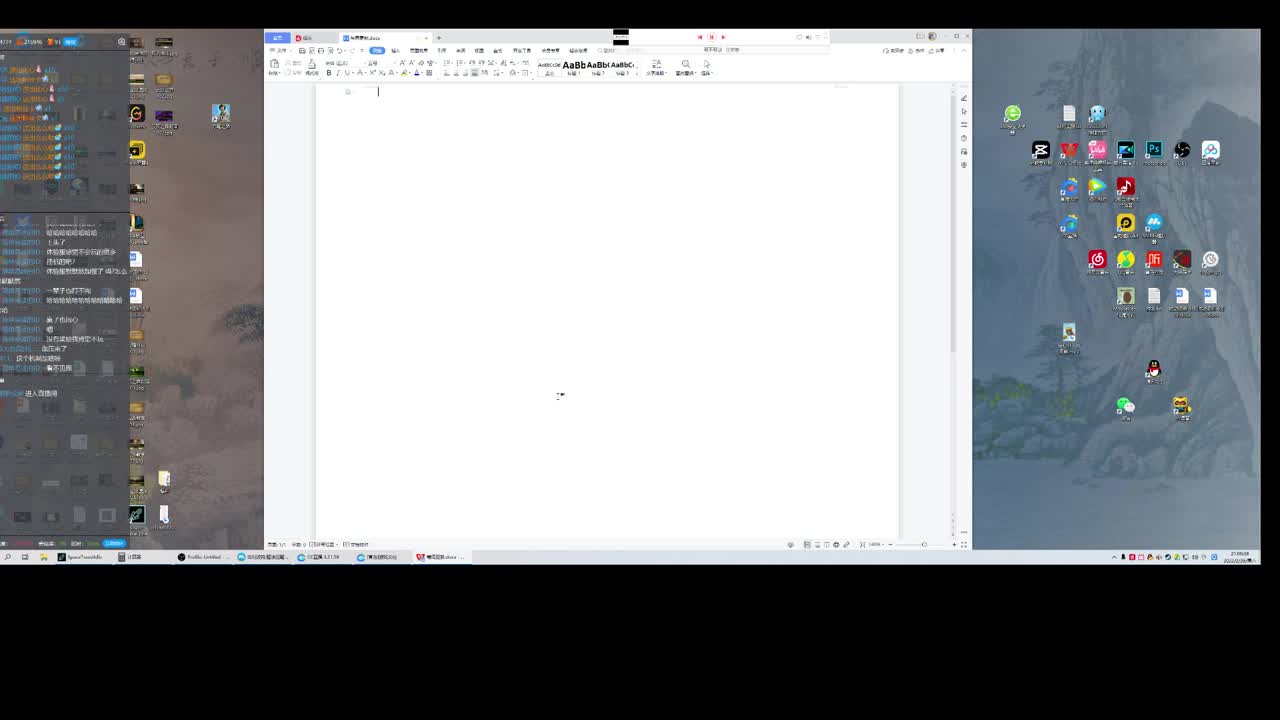The width and height of the screenshot is (1280, 720).
Task: Click the align center paragraph button
Action: pos(456,73)
